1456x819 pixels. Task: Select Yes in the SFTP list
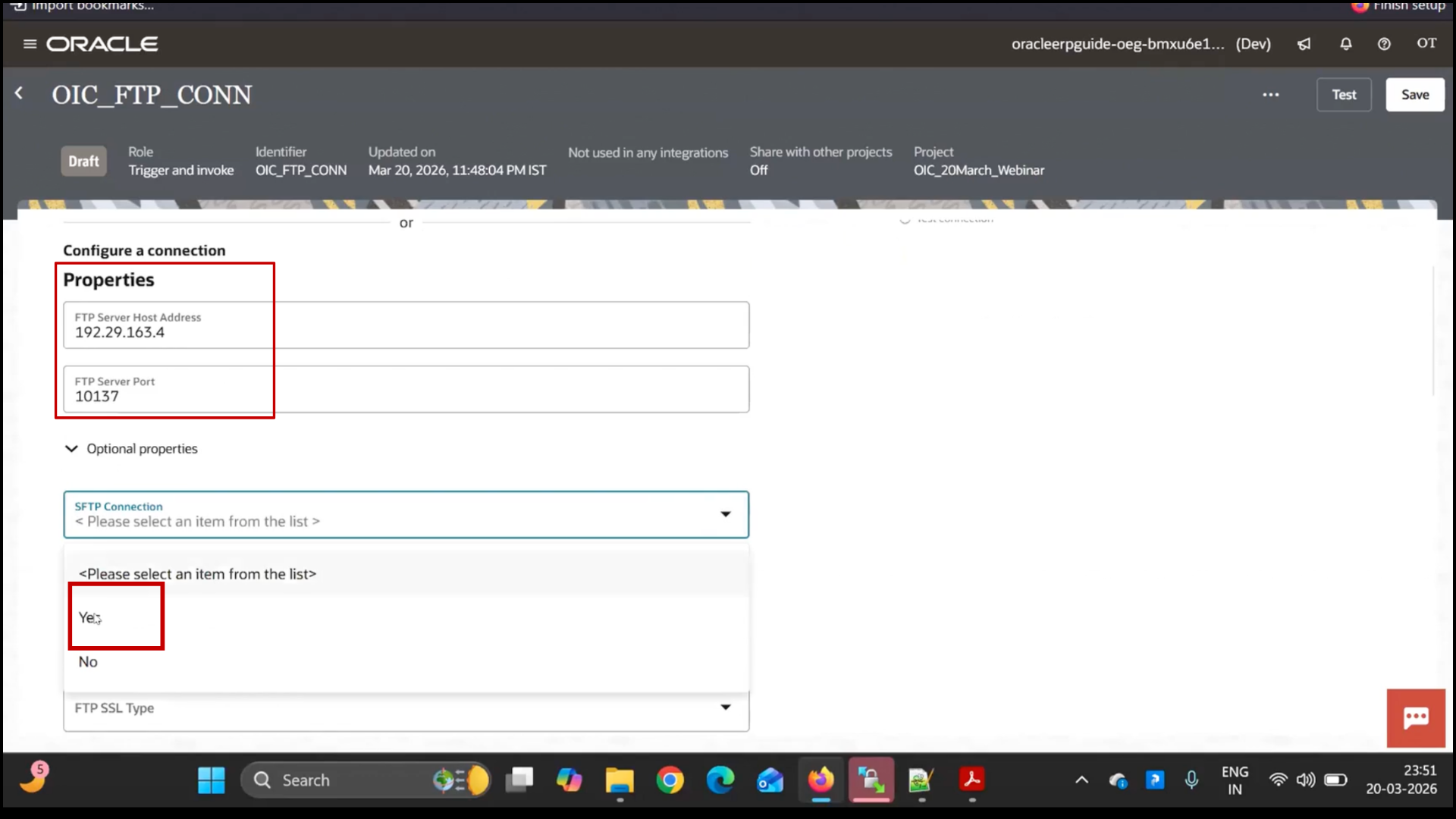pyautogui.click(x=406, y=617)
